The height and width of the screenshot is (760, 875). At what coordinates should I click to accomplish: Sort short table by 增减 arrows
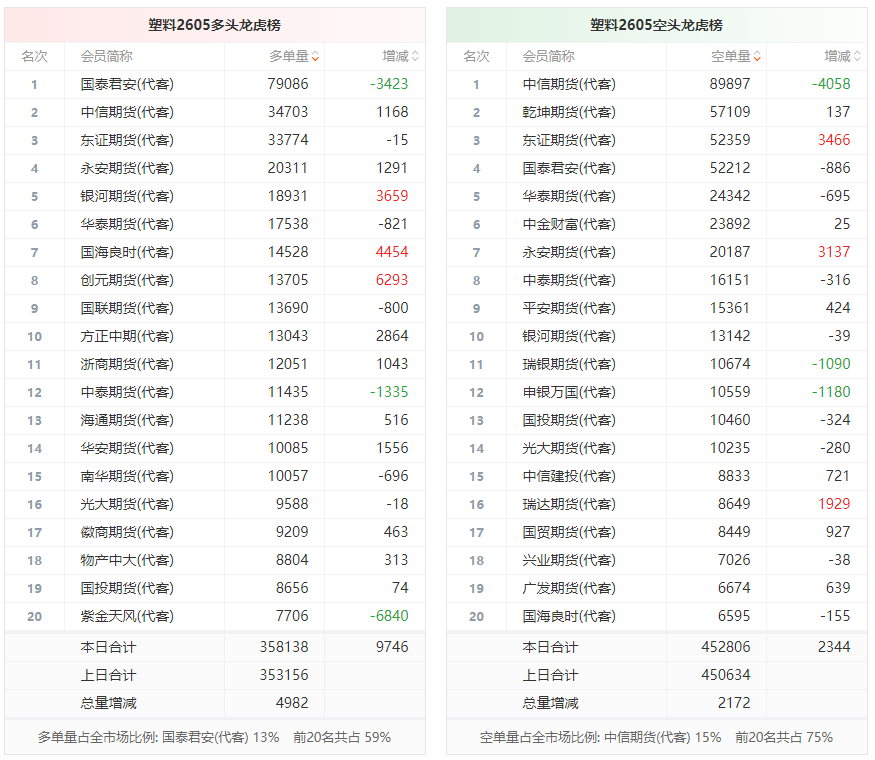(x=857, y=56)
